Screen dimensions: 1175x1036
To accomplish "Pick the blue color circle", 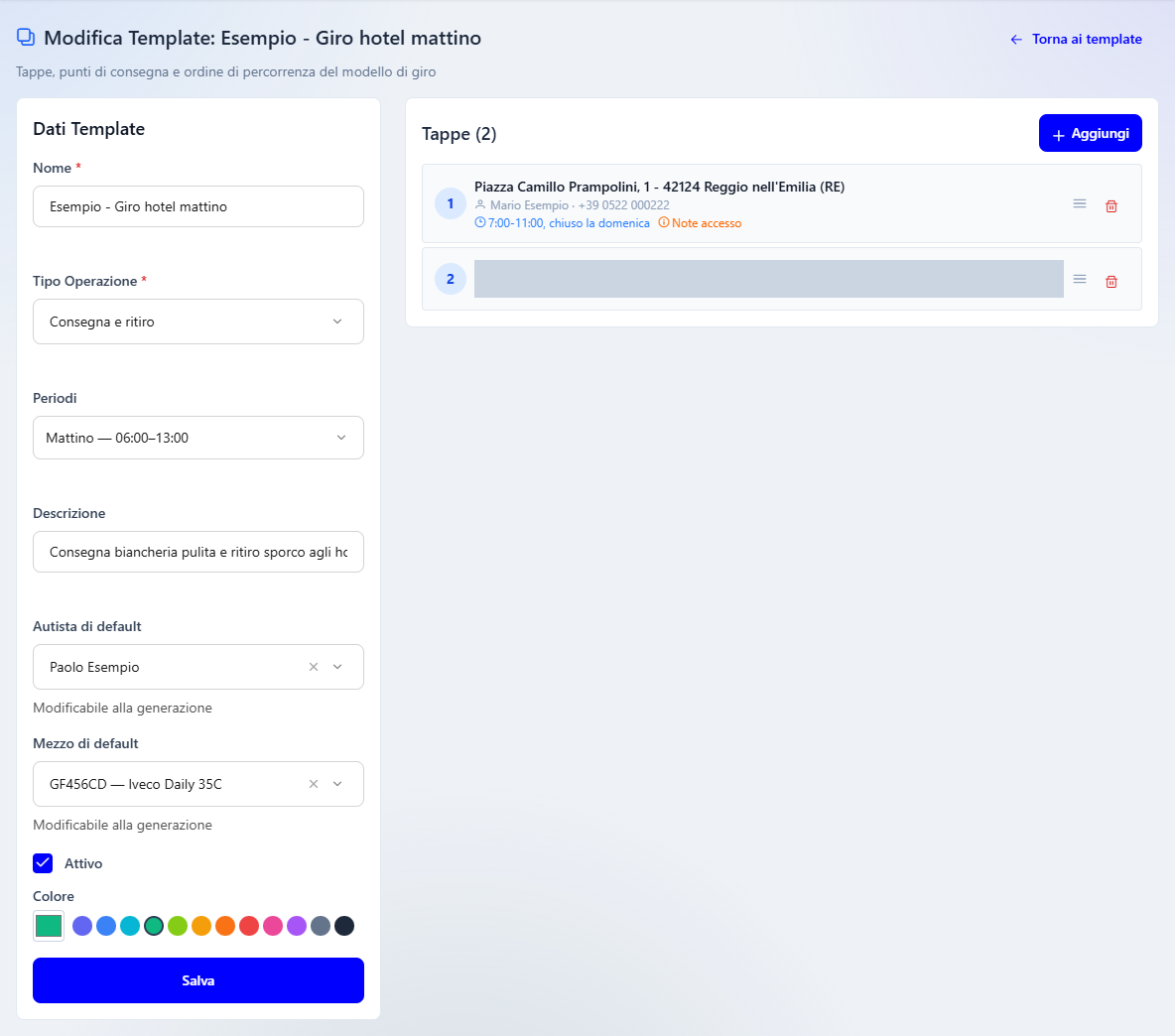I will [106, 926].
